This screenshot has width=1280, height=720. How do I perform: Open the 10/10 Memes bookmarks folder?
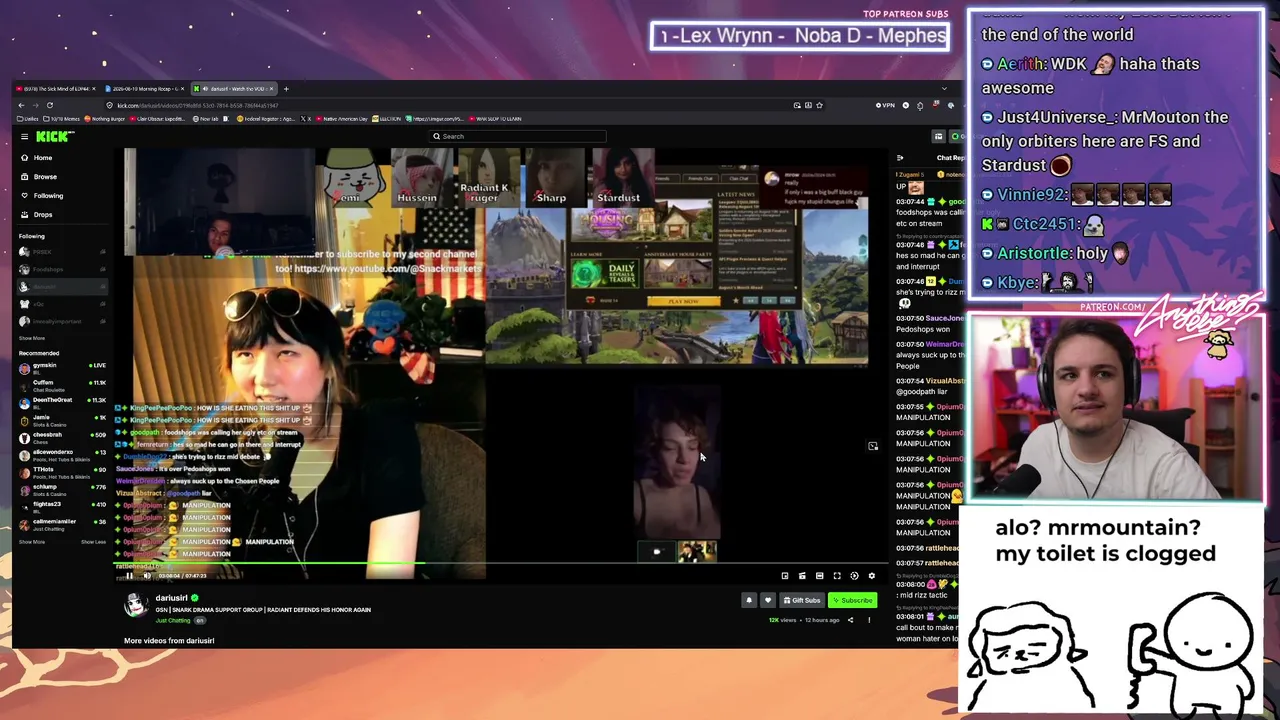[62, 119]
